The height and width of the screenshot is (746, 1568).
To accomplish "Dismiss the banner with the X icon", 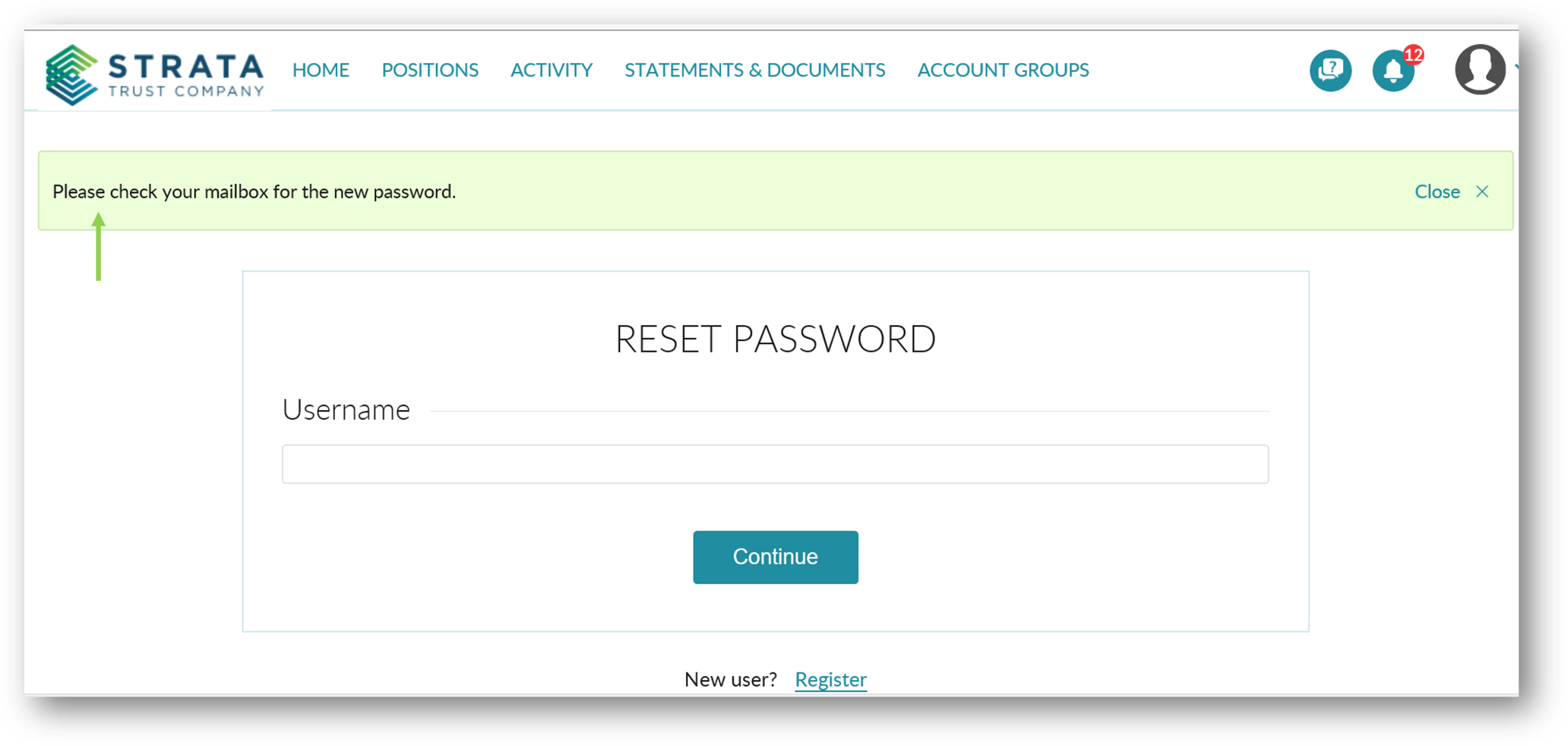I will tap(1481, 191).
